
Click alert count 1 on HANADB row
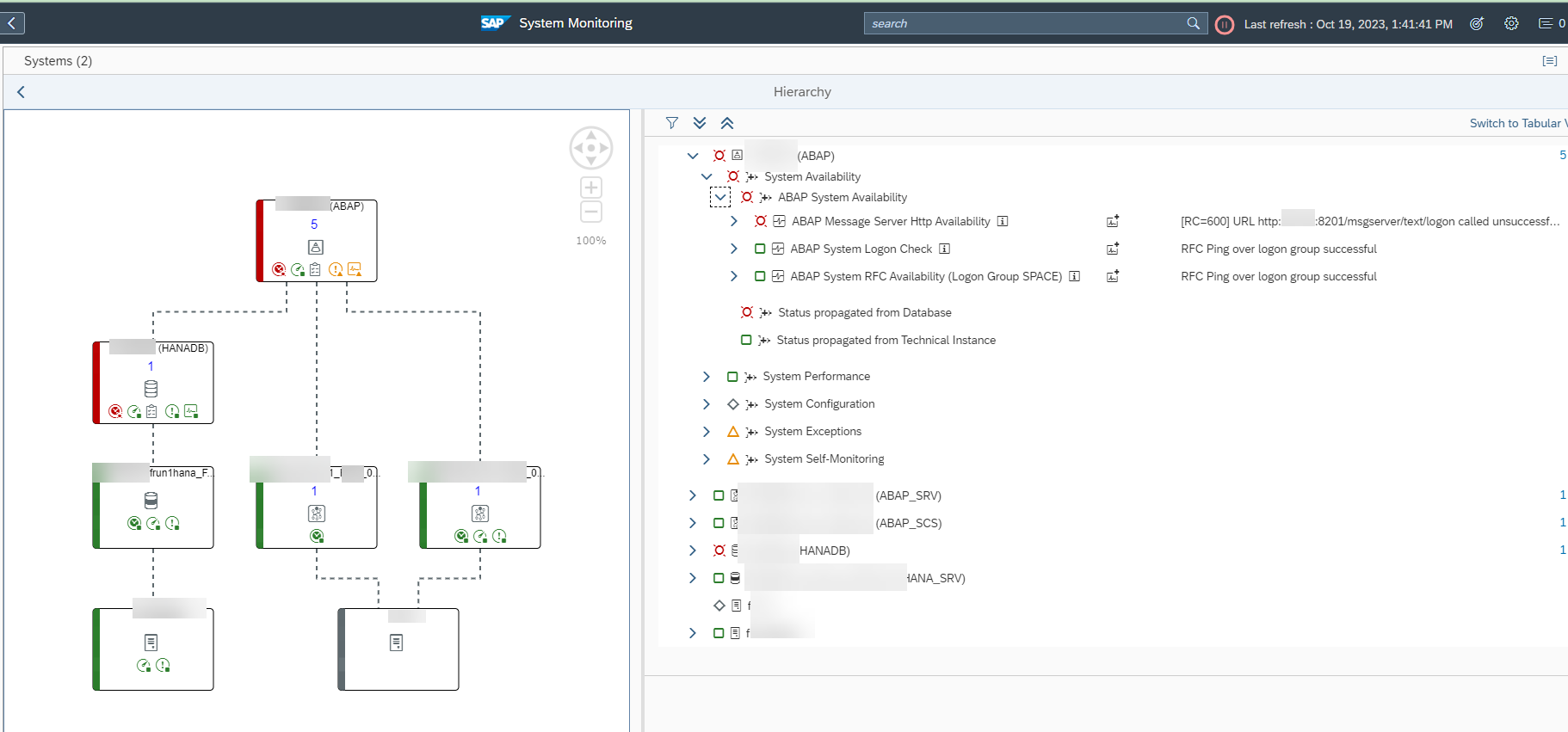point(1563,550)
